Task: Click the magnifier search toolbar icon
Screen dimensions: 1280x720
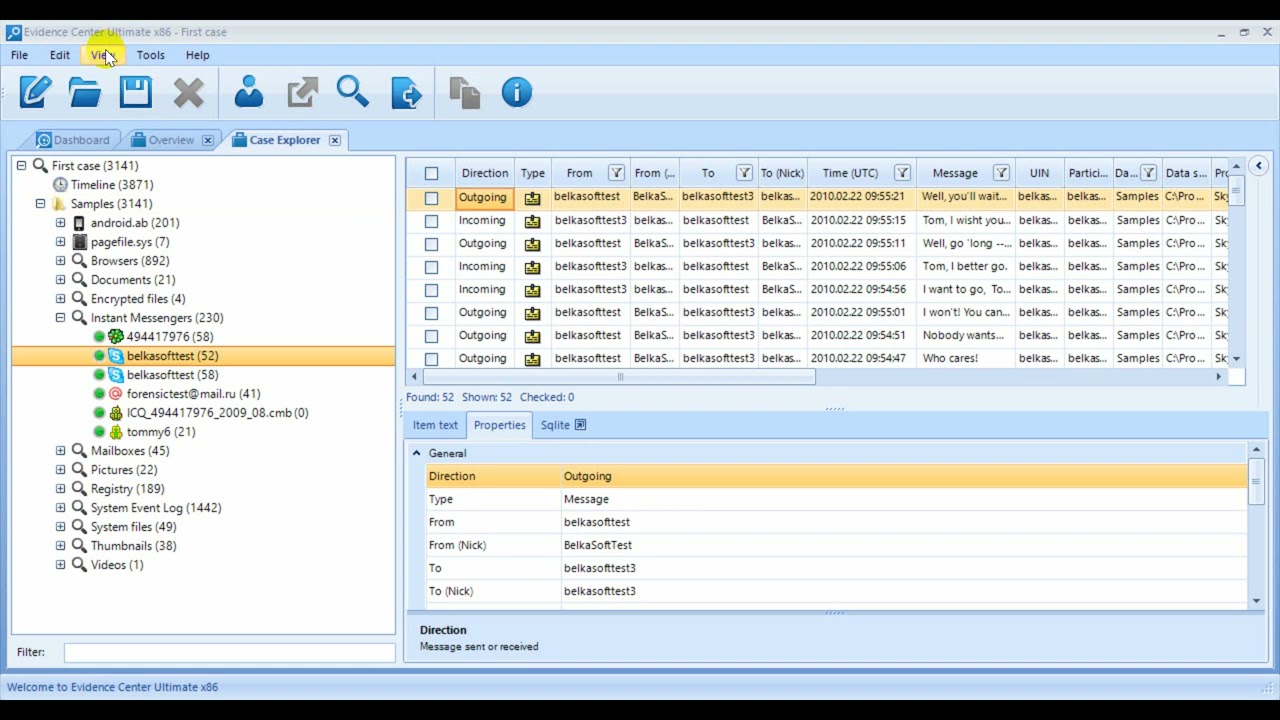Action: pos(353,92)
